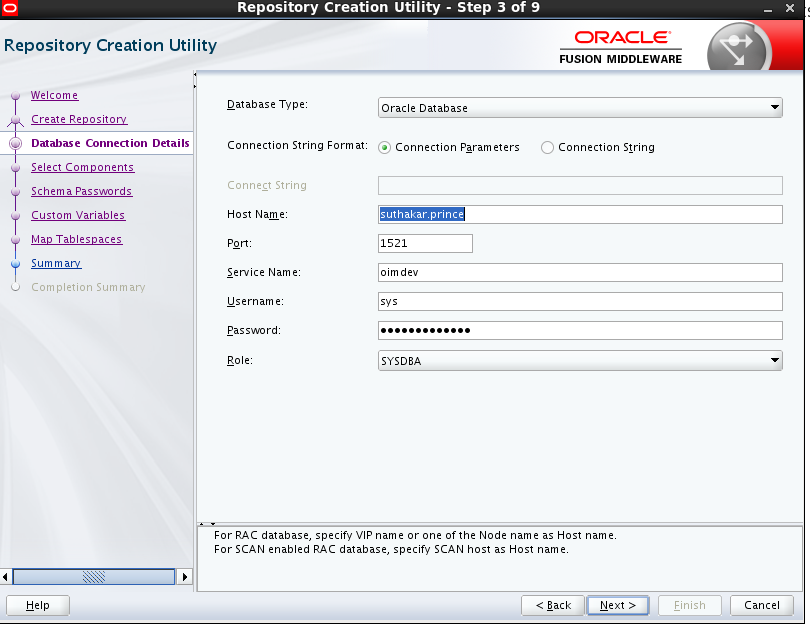Go to the Welcome step
This screenshot has width=810, height=624.
(54, 95)
